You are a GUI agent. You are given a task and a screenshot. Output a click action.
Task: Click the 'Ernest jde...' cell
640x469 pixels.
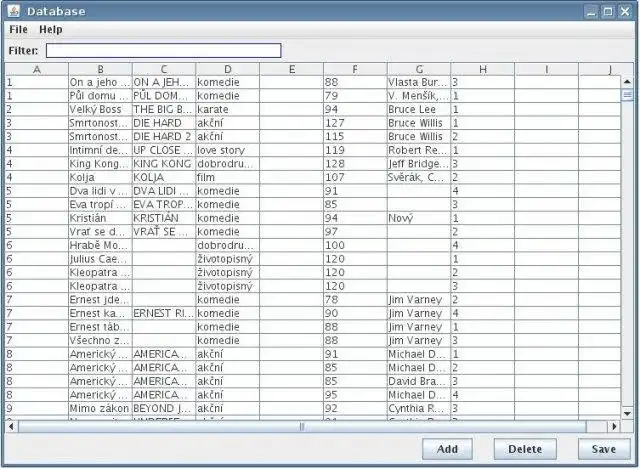100,300
